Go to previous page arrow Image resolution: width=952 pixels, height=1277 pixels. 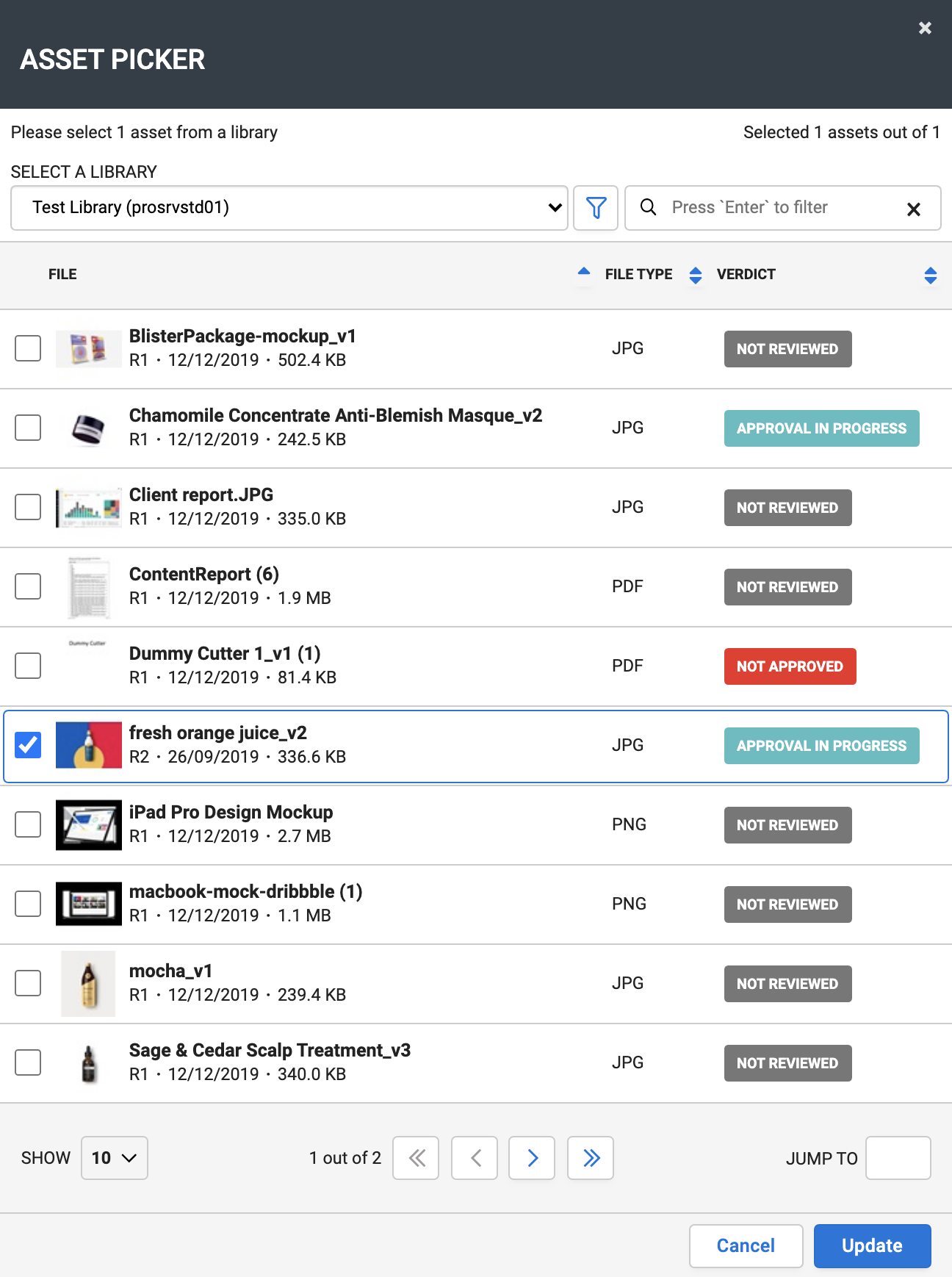tap(475, 1158)
